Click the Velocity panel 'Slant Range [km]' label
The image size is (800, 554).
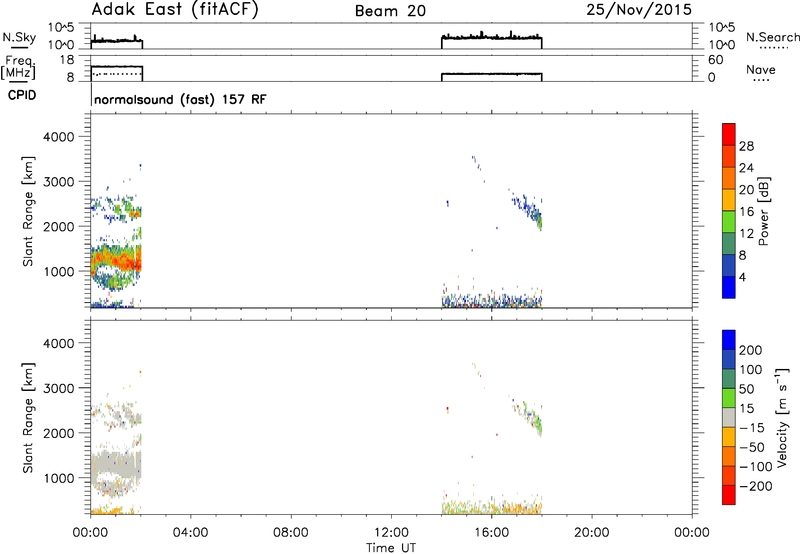(x=28, y=418)
